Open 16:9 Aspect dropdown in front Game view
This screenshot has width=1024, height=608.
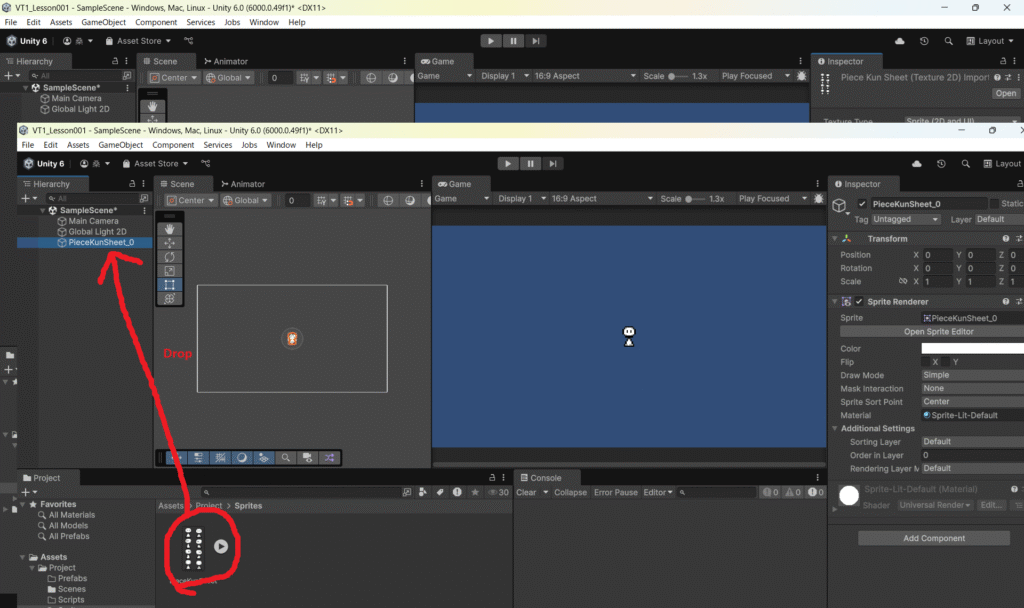point(601,199)
